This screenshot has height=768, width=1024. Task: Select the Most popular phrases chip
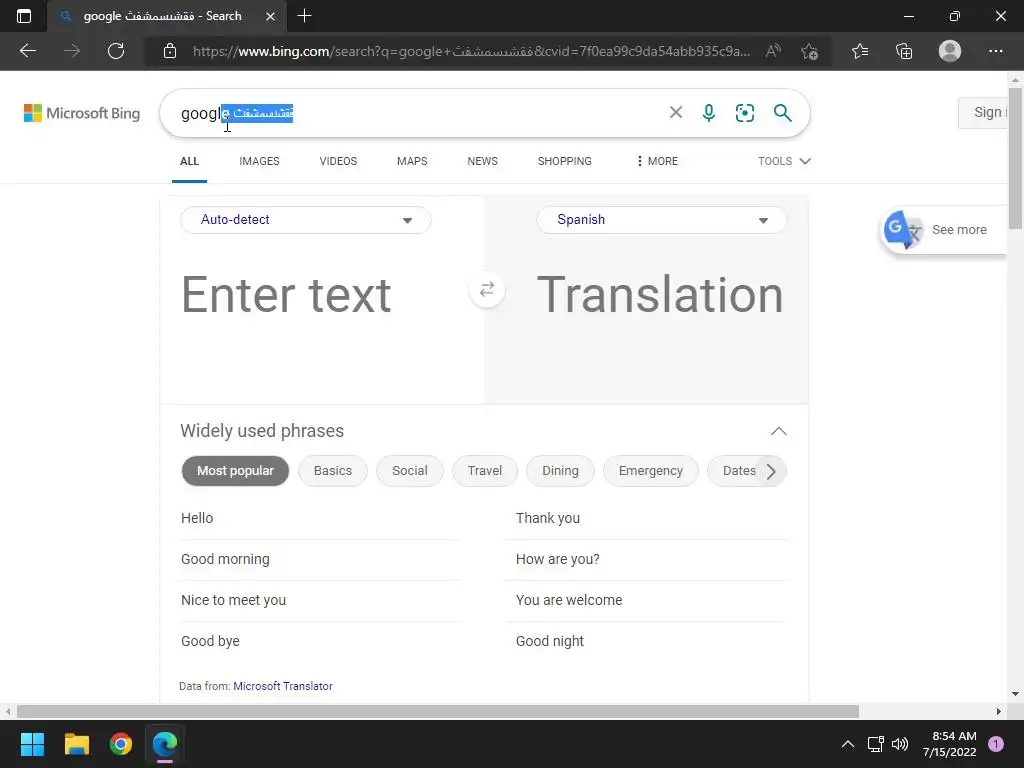tap(235, 471)
